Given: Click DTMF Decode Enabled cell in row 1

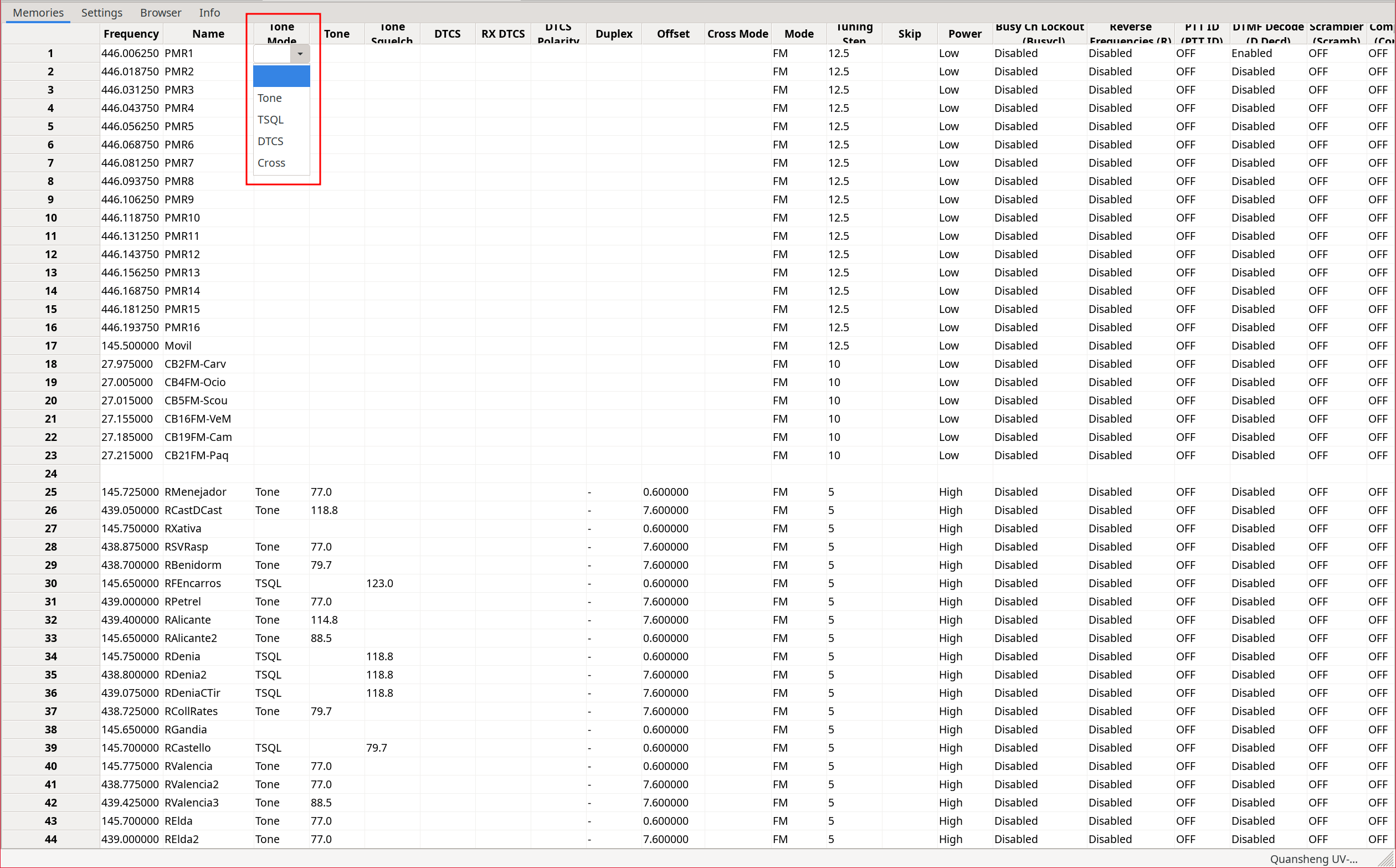Looking at the screenshot, I should (1251, 53).
